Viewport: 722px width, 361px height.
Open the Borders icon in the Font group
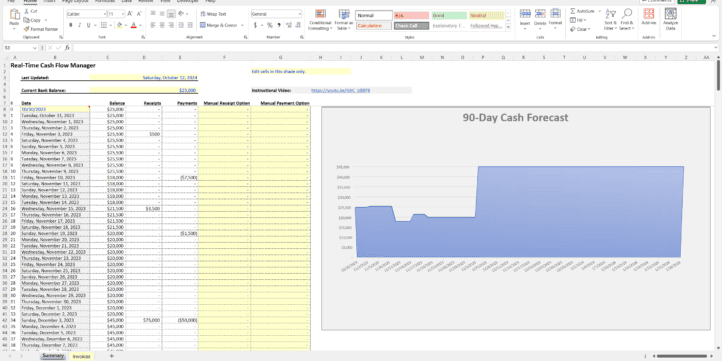tap(104, 25)
